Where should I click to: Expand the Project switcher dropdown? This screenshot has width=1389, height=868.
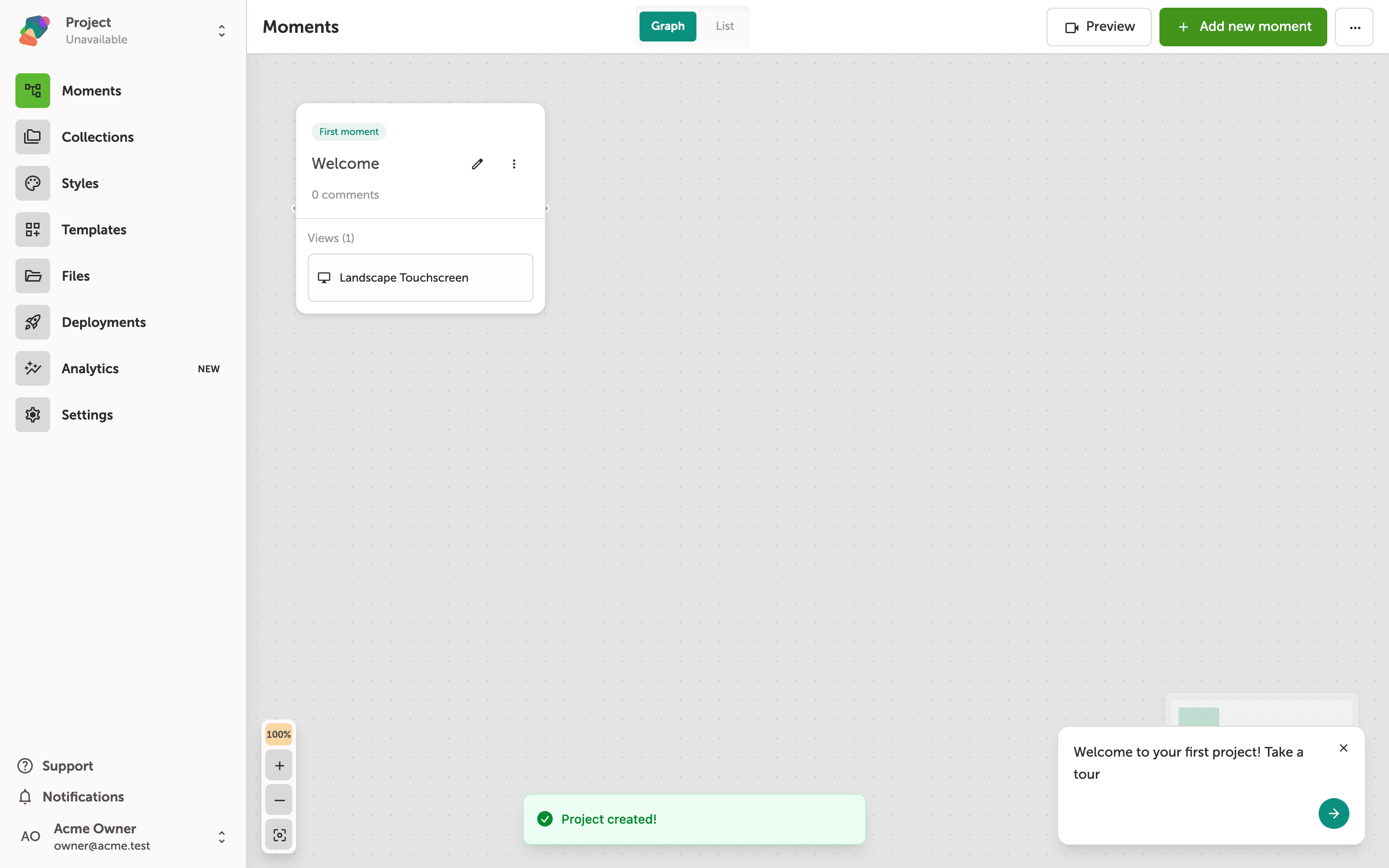coord(221,31)
